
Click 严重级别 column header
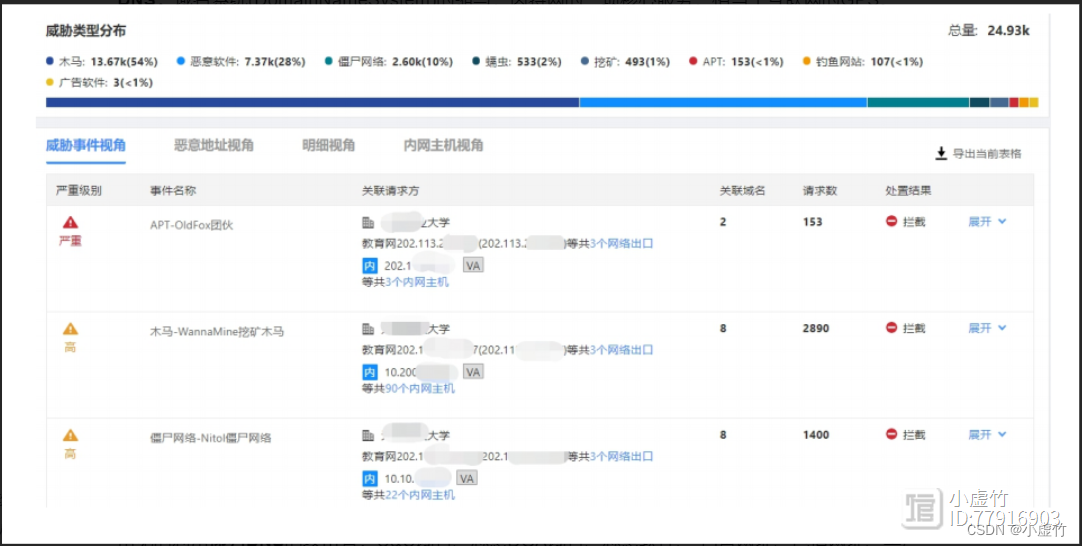(79, 191)
